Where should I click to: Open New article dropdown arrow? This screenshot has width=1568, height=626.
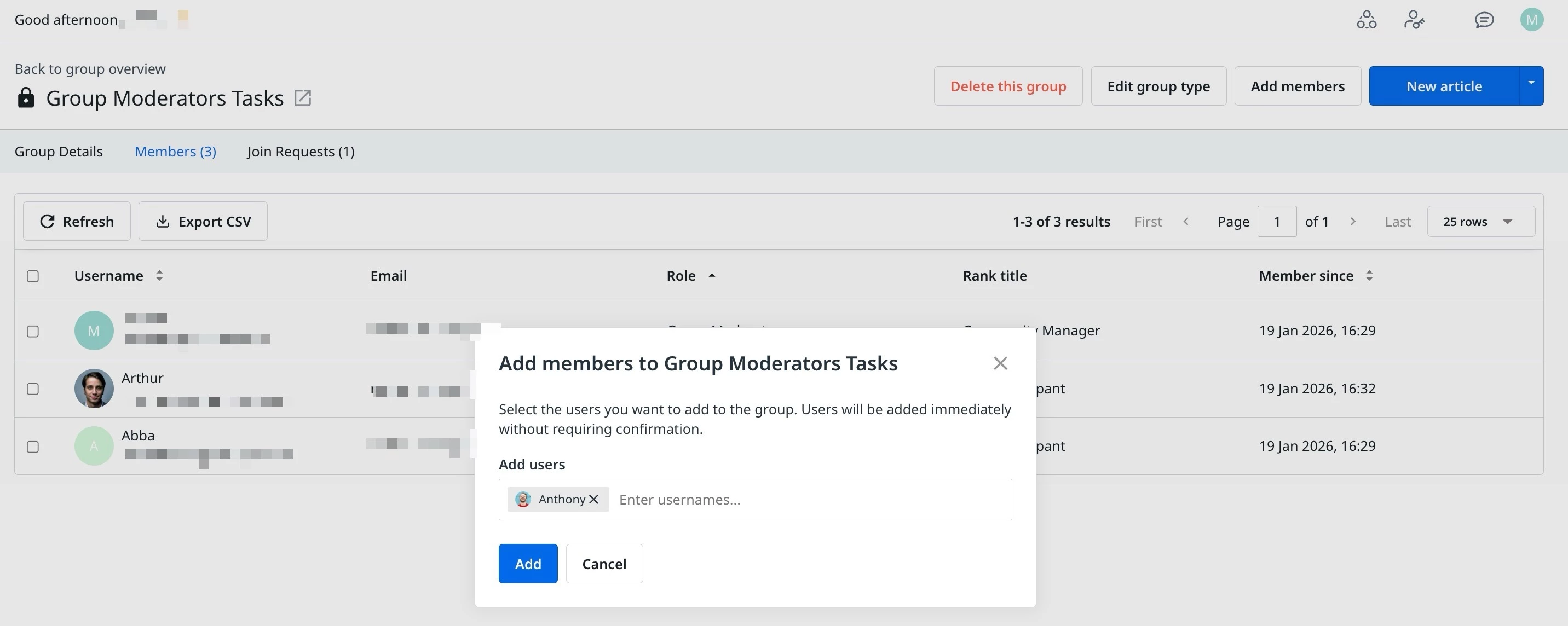pos(1530,84)
